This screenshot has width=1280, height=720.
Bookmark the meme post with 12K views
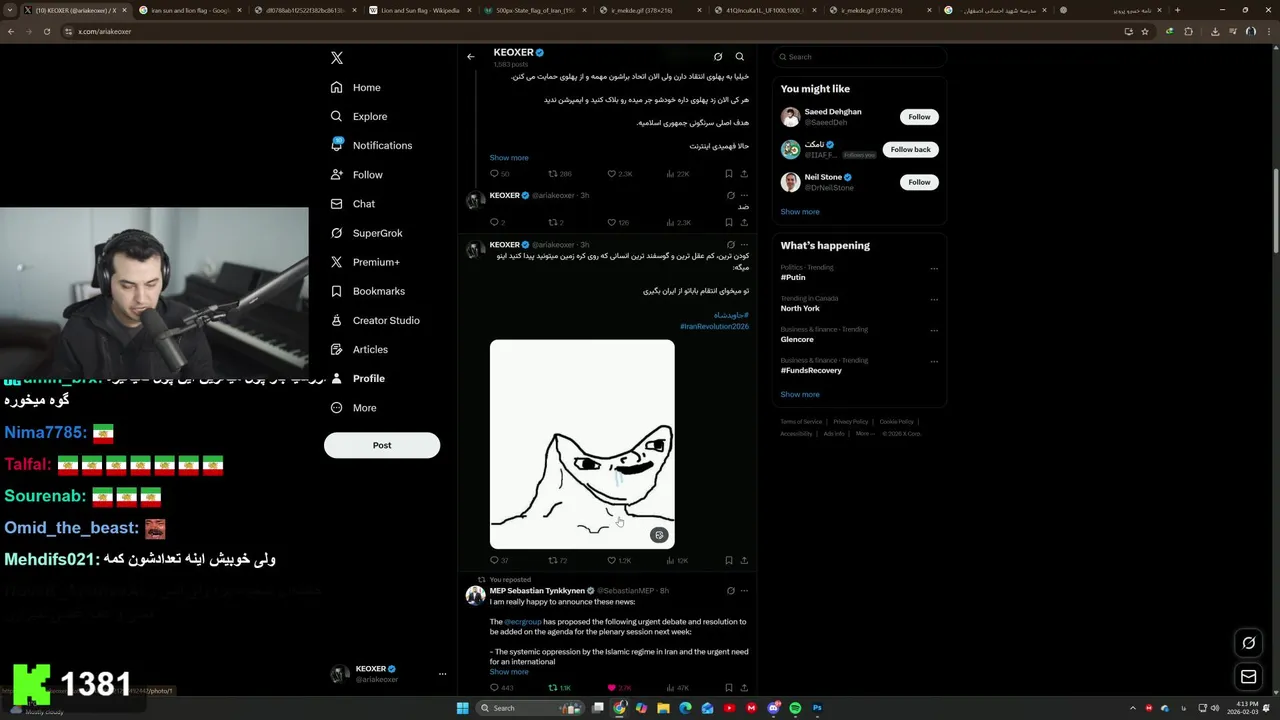(x=729, y=560)
